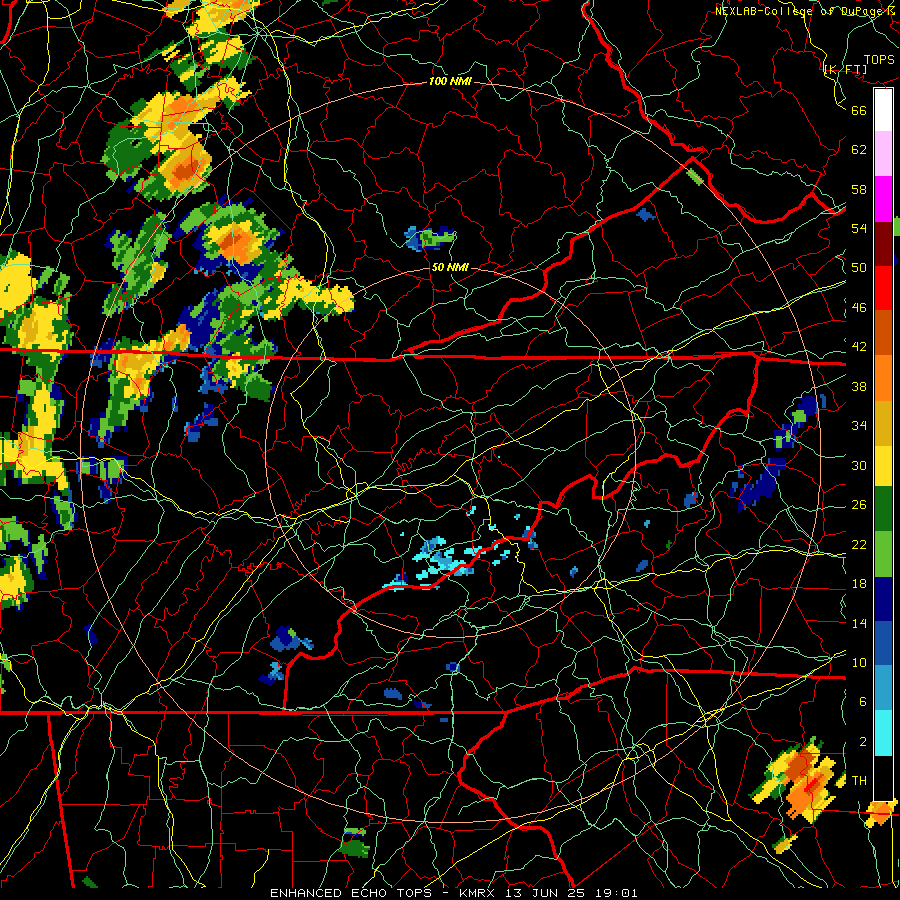Select the bright red legend swatch
Screen dimensions: 900x900
pyautogui.click(x=883, y=288)
